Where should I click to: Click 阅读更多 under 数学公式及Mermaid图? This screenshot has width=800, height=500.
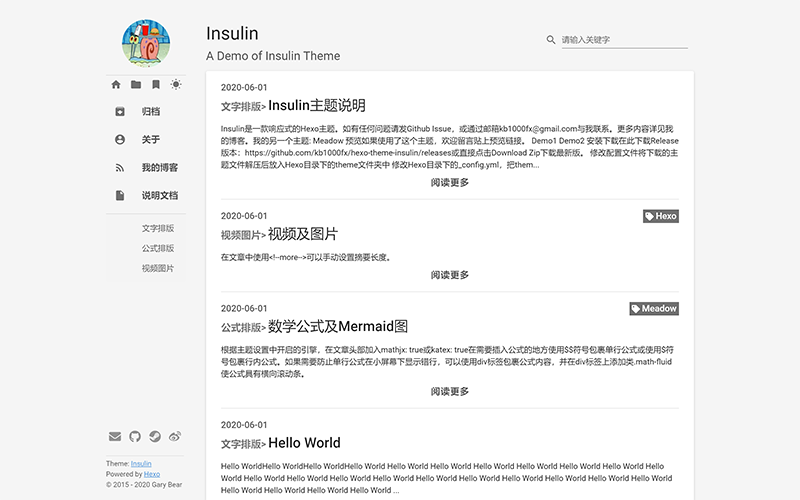449,391
